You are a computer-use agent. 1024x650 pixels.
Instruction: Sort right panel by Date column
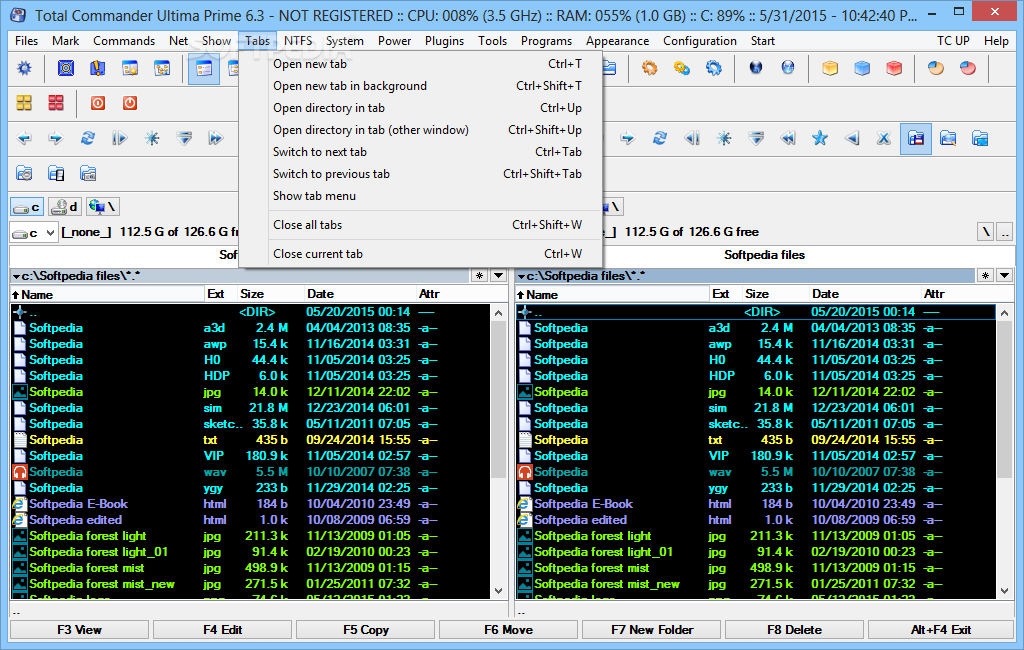click(865, 294)
